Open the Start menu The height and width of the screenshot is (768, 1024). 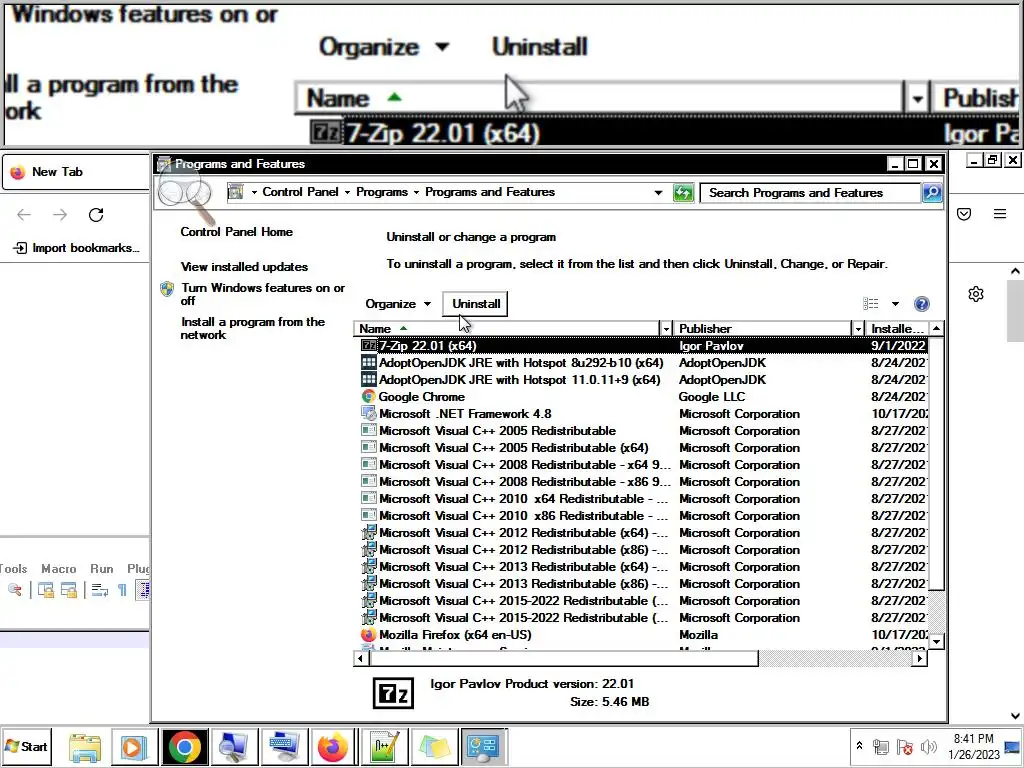coord(26,746)
